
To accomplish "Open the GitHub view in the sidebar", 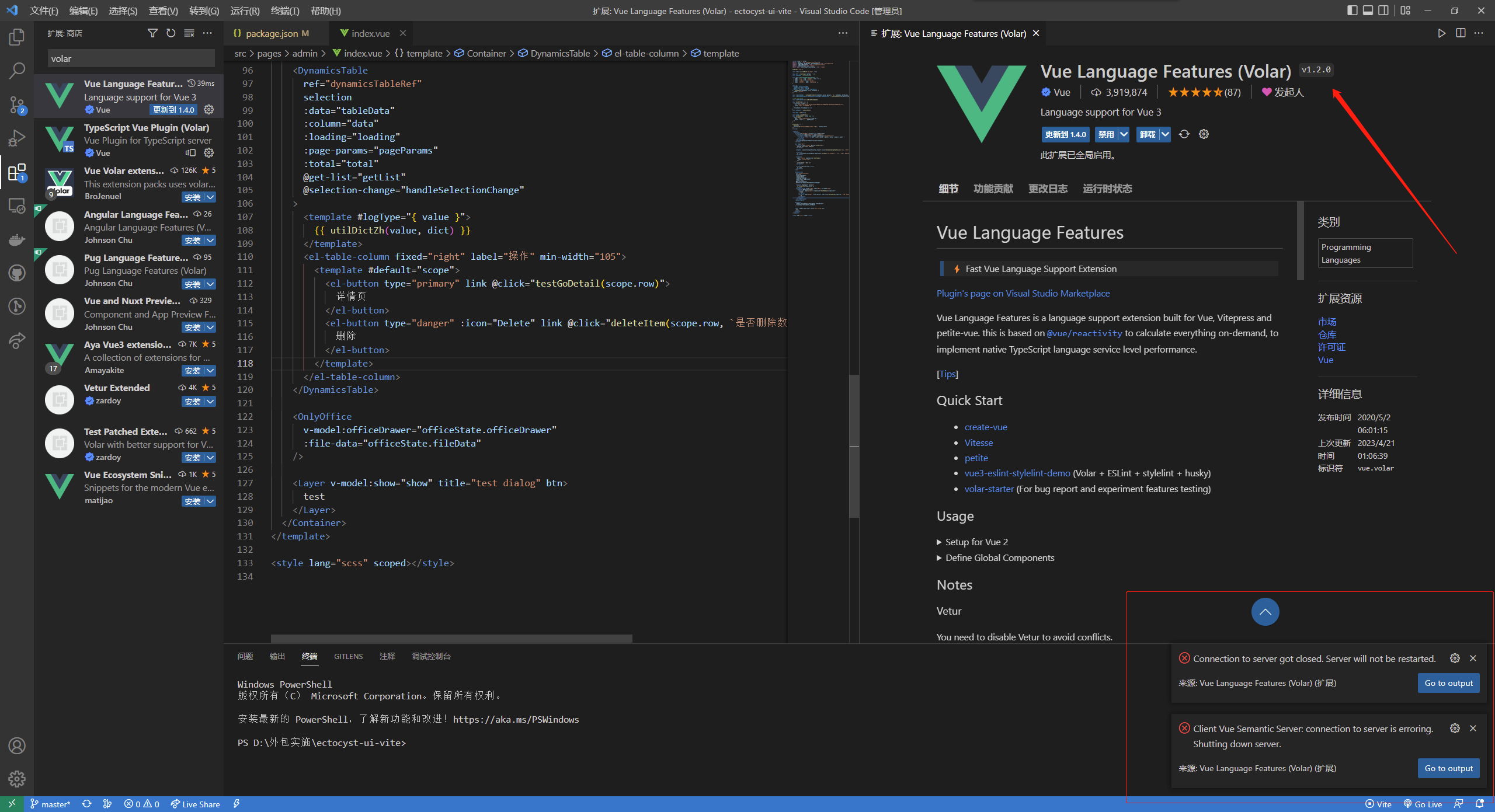I will (x=17, y=273).
